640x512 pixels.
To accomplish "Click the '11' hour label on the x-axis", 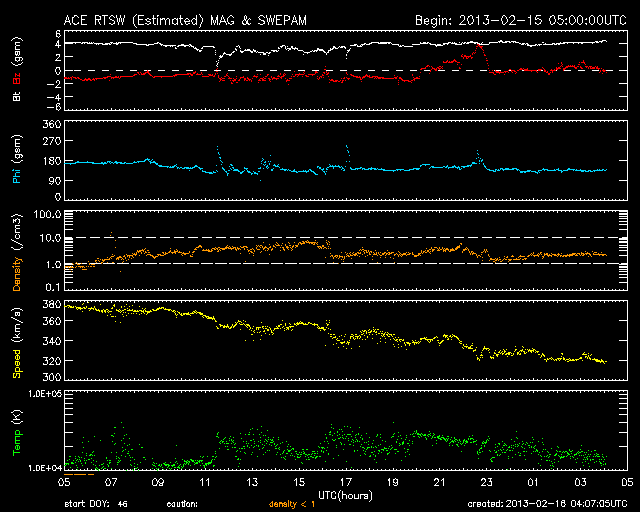I will 205,482.
